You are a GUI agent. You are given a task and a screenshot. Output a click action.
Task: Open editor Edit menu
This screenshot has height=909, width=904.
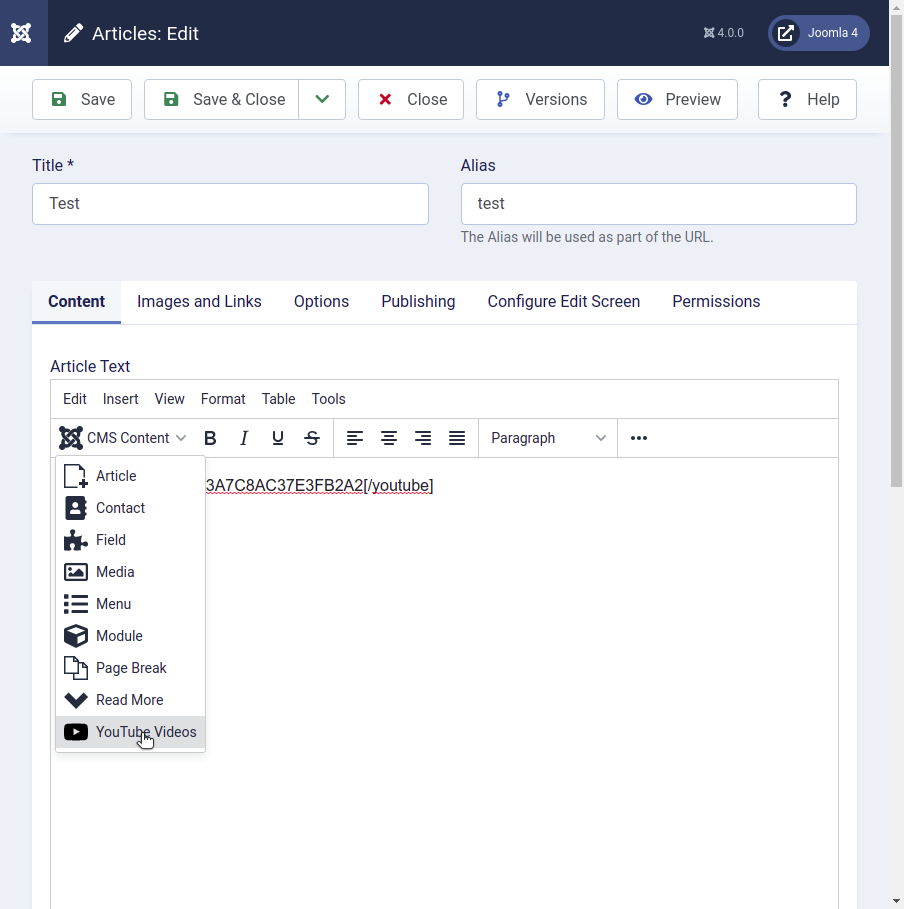pos(75,399)
